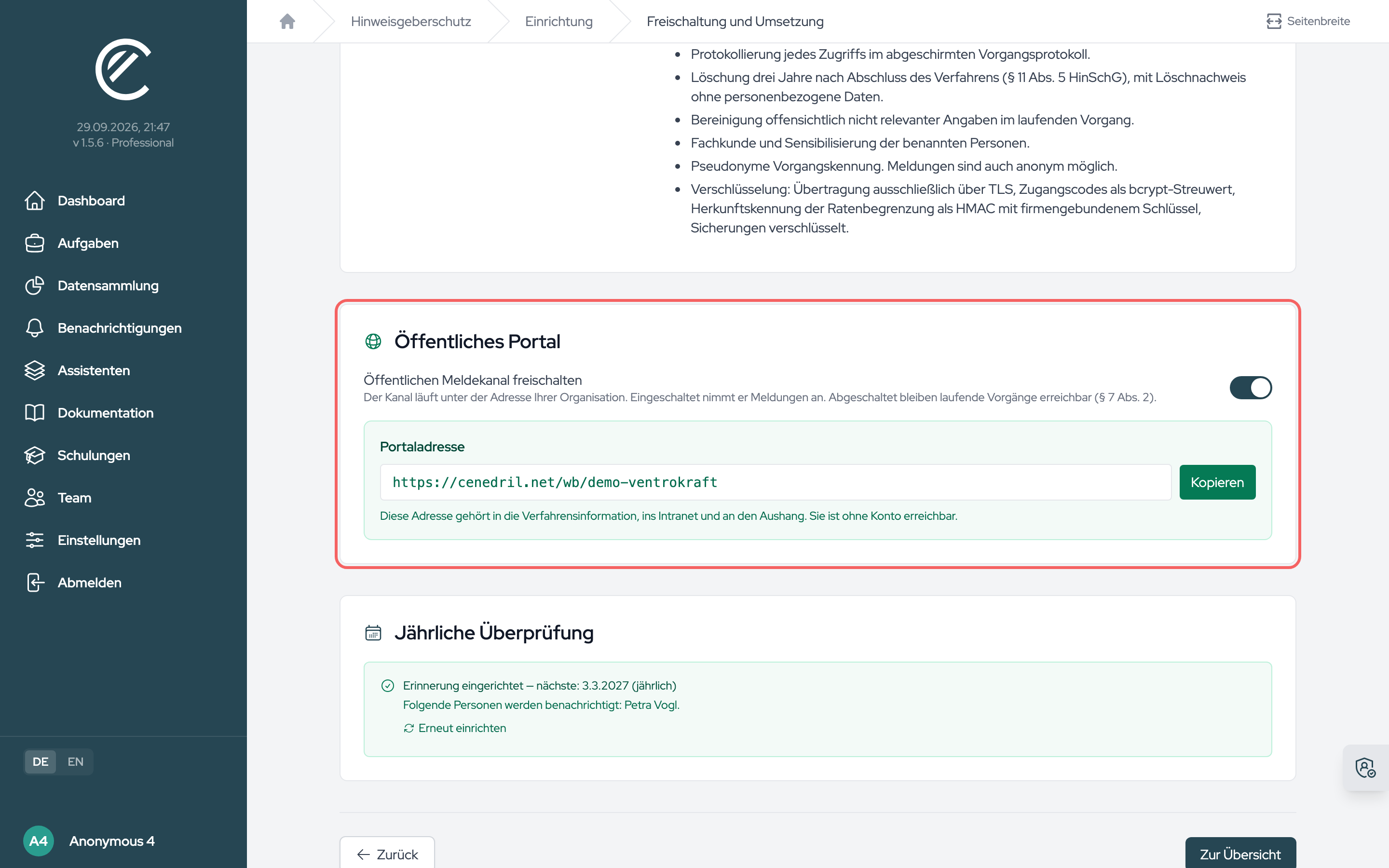
Task: Click the Anonymous 4 user name
Action: pos(112,841)
